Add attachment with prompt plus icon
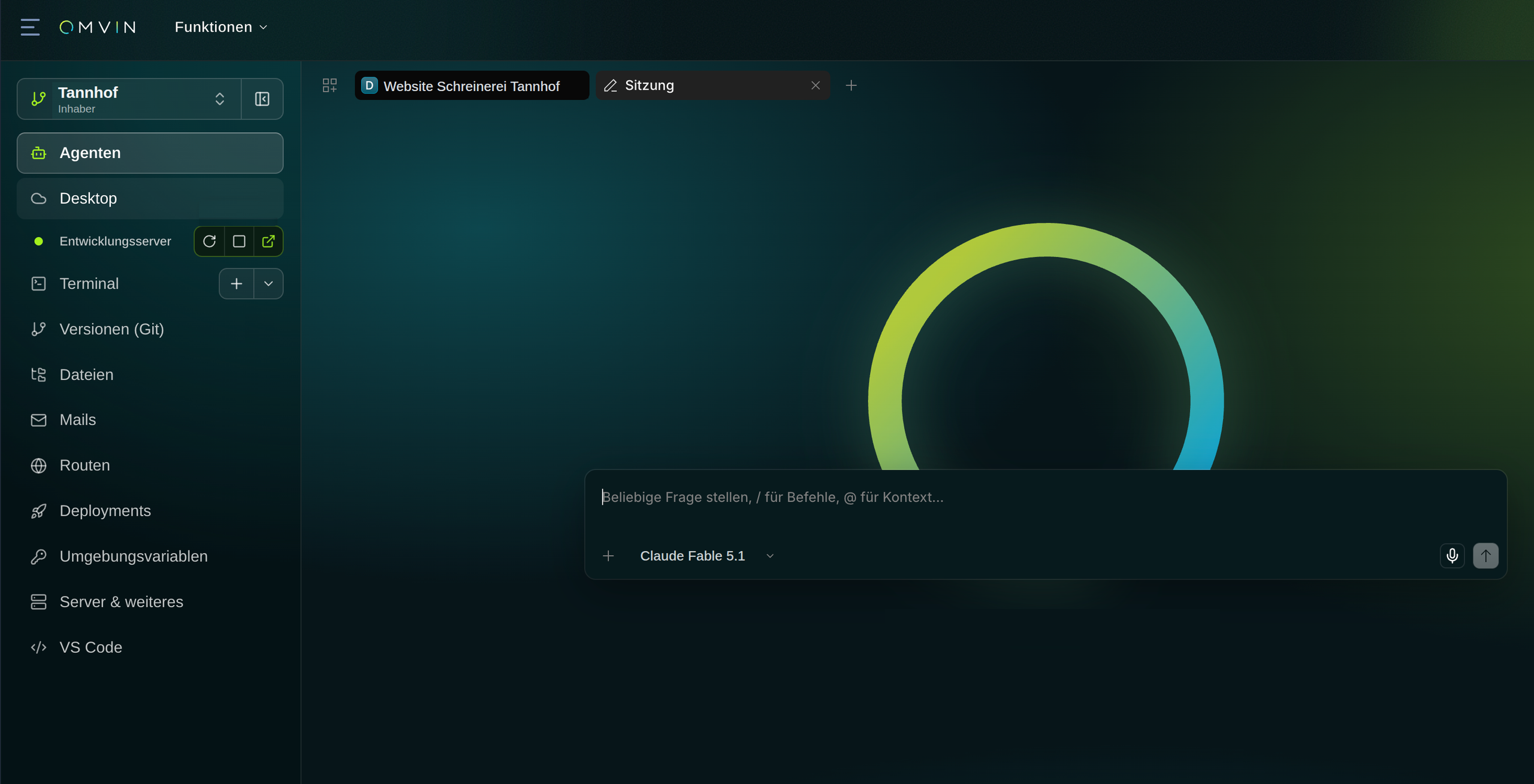This screenshot has width=1534, height=784. click(608, 556)
